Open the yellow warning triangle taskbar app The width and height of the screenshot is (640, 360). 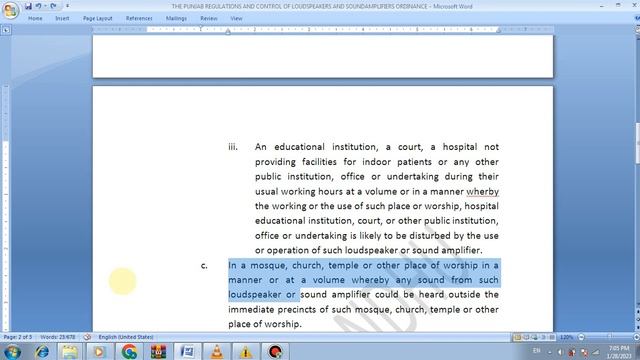point(246,351)
